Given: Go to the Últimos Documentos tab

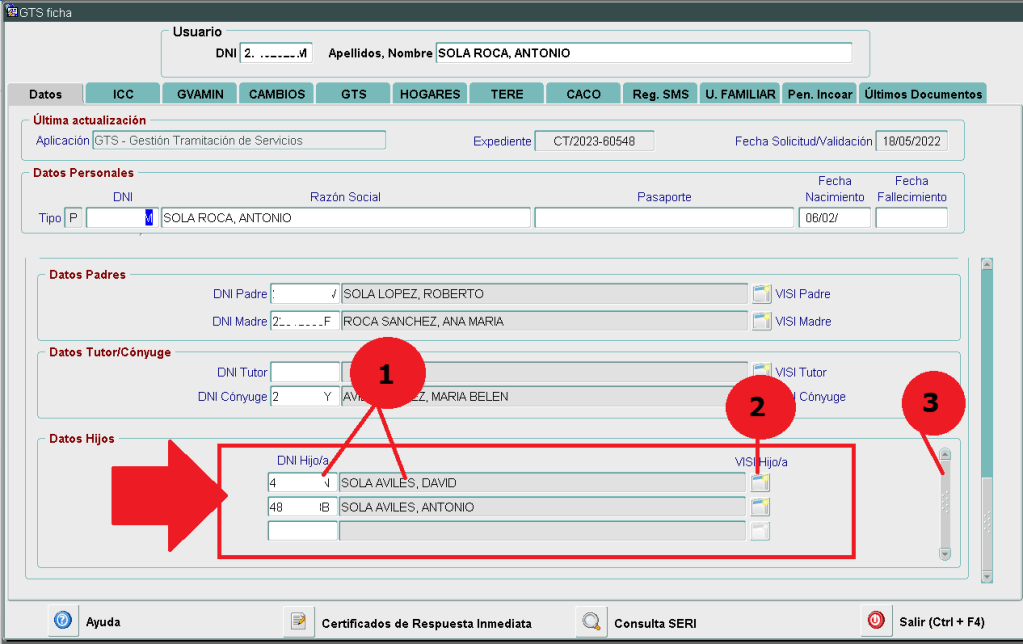Looking at the screenshot, I should pos(922,94).
